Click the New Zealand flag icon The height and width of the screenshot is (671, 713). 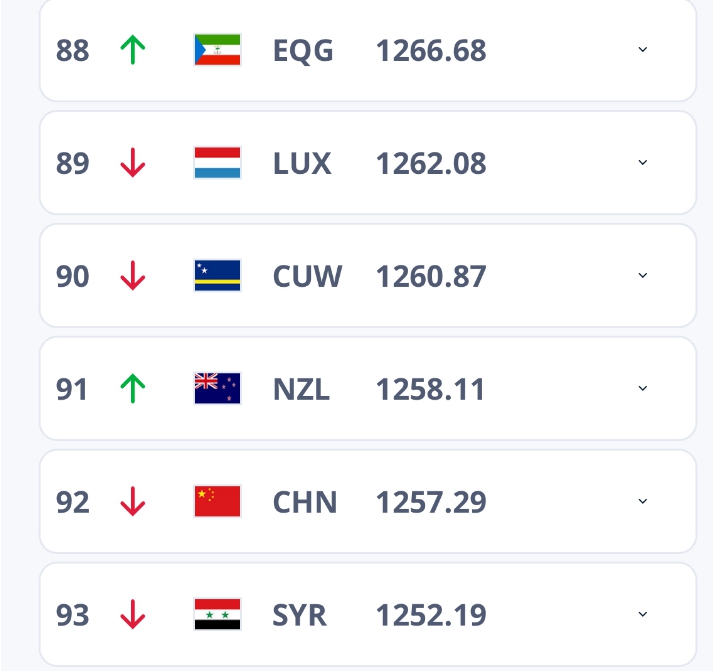(217, 389)
